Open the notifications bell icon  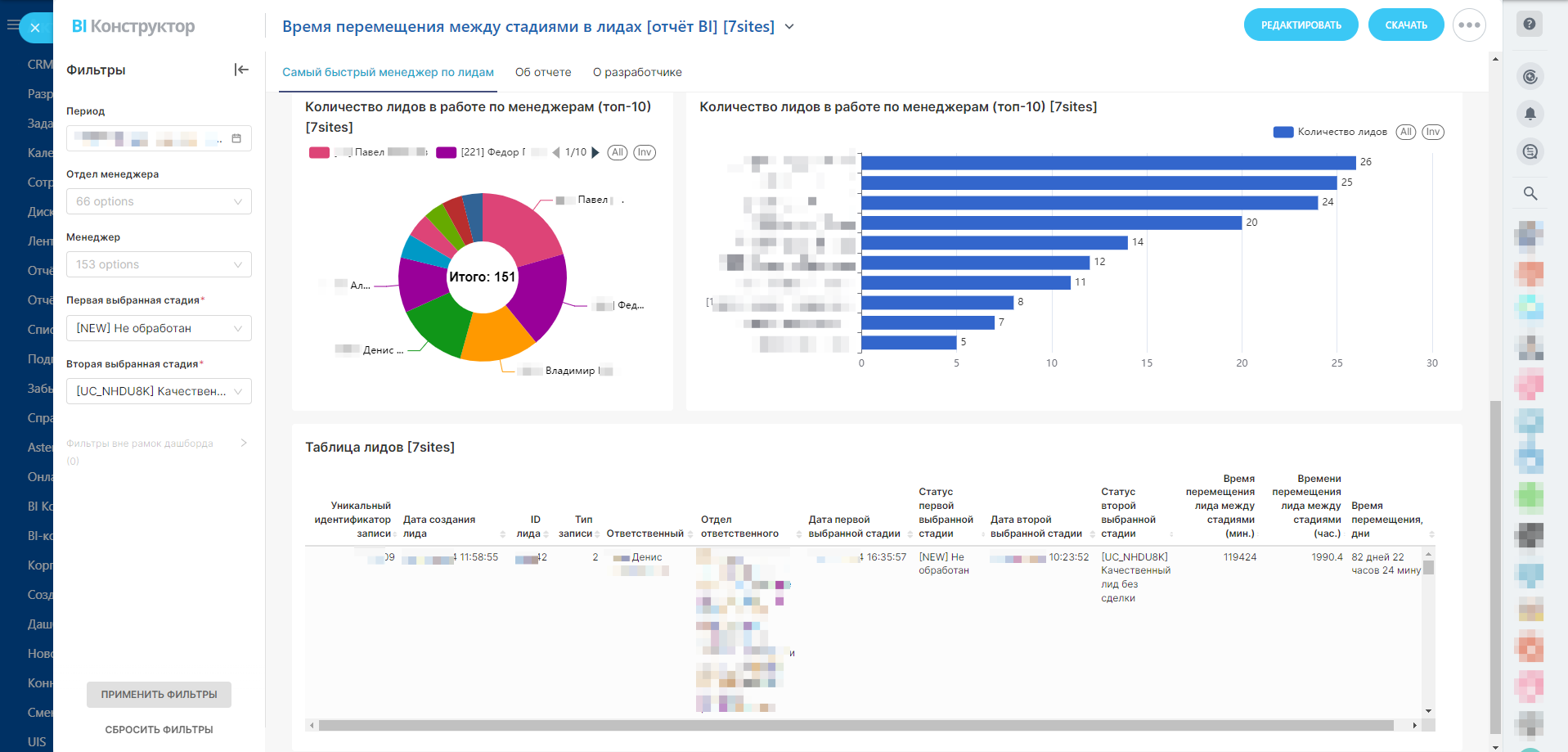point(1530,114)
